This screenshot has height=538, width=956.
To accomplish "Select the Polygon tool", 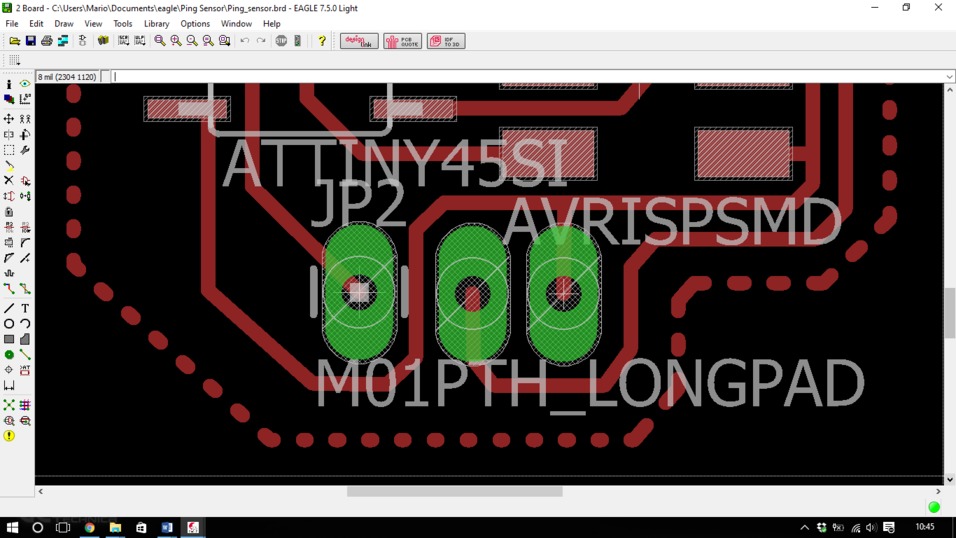I will click(x=25, y=339).
